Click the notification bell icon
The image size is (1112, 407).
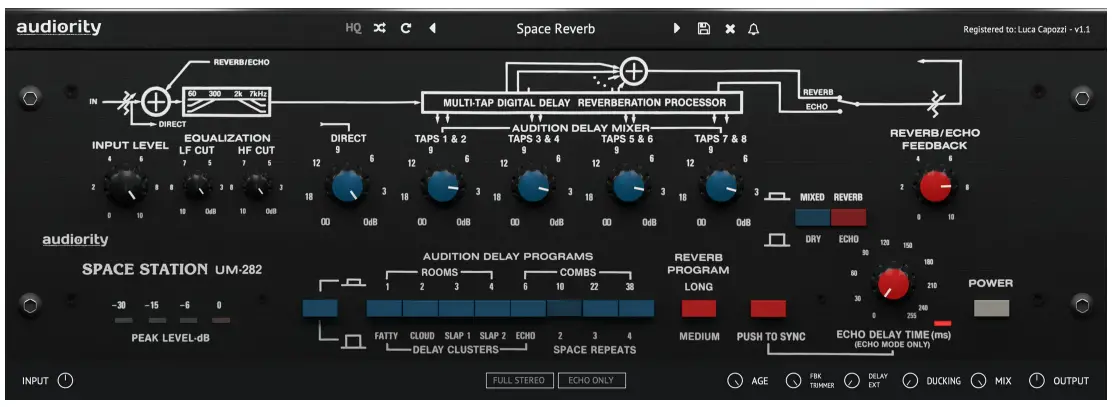tap(753, 29)
